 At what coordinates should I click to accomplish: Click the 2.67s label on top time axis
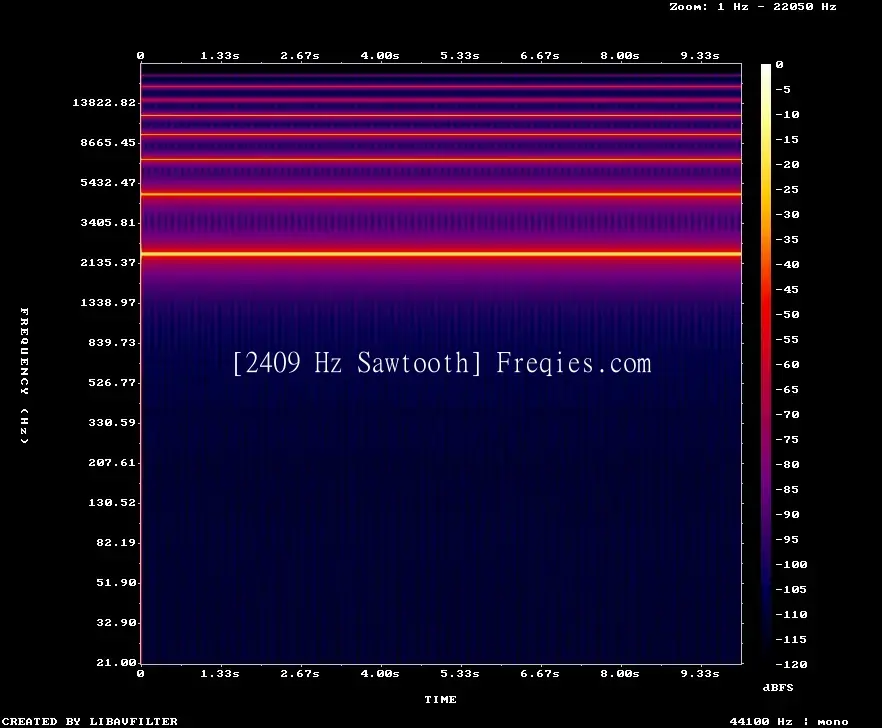pyautogui.click(x=300, y=56)
